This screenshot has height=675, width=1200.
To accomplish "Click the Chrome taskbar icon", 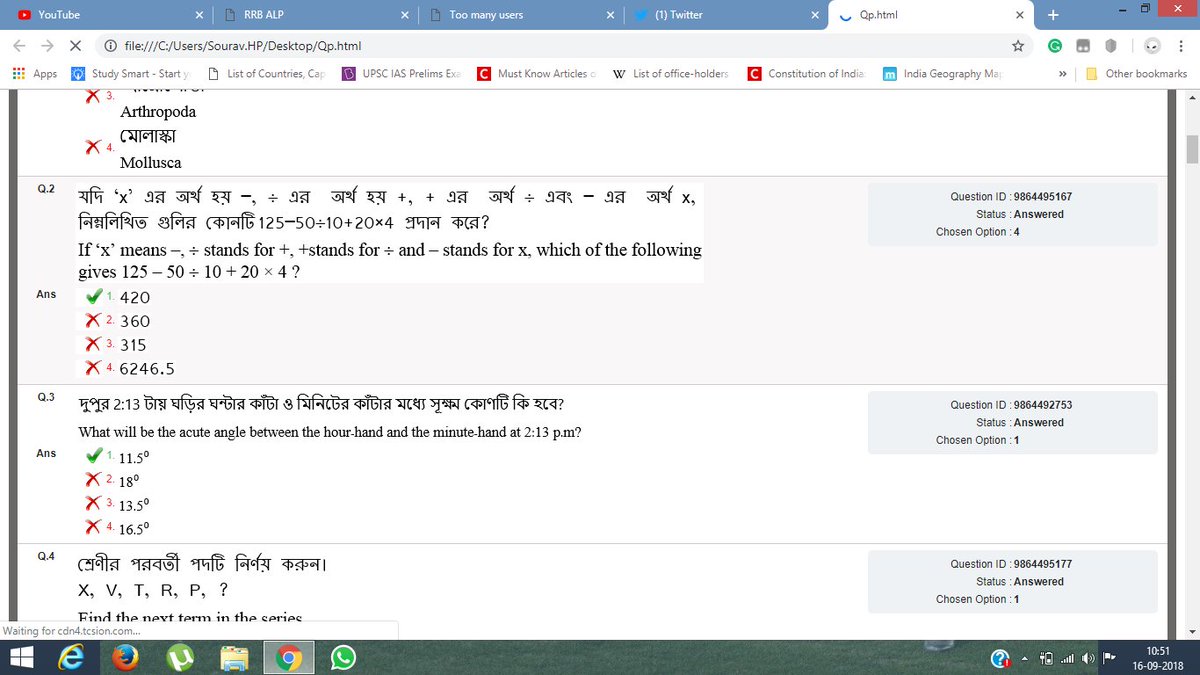I will [288, 657].
